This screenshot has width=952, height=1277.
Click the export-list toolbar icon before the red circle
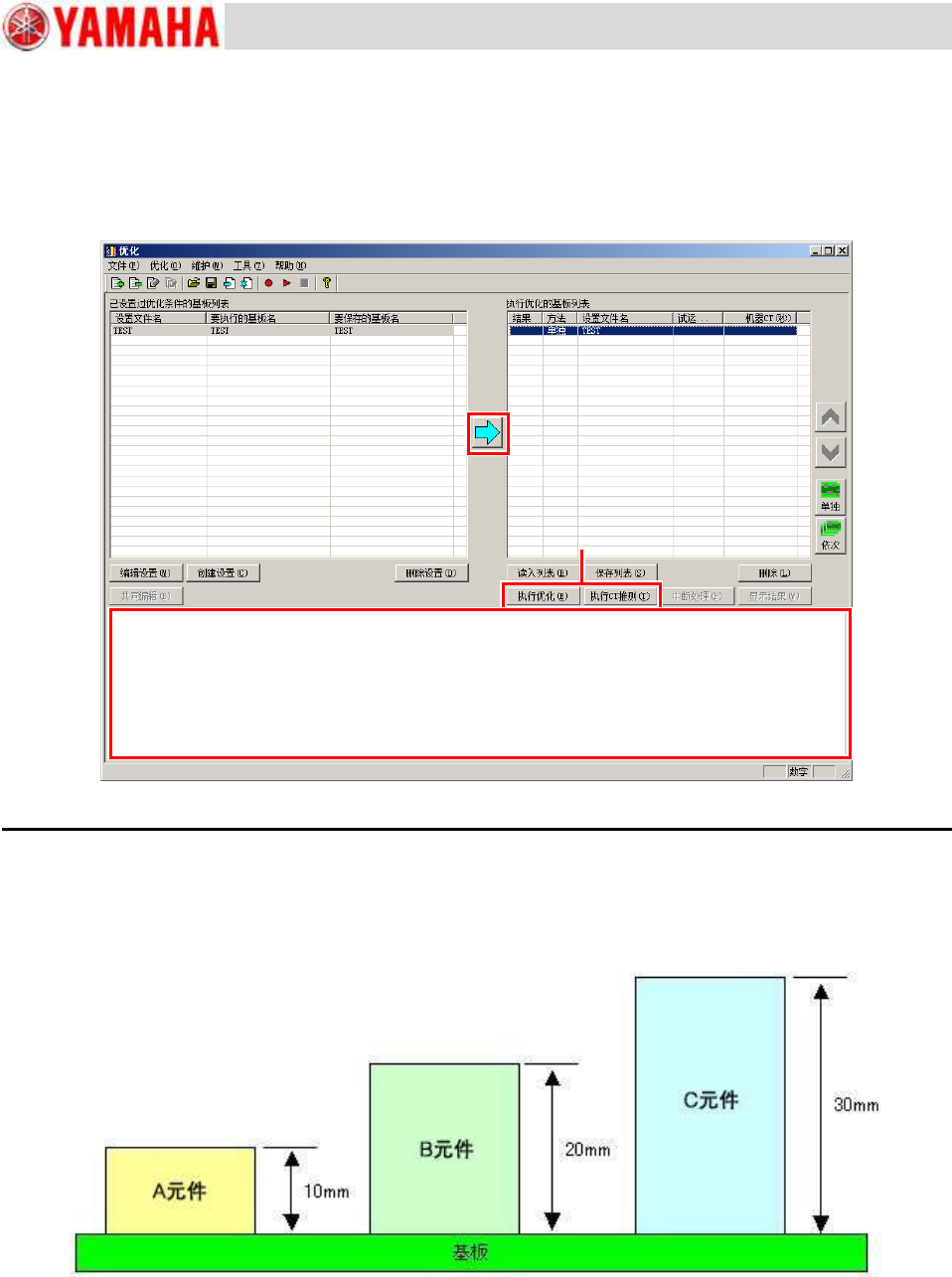coord(246,283)
